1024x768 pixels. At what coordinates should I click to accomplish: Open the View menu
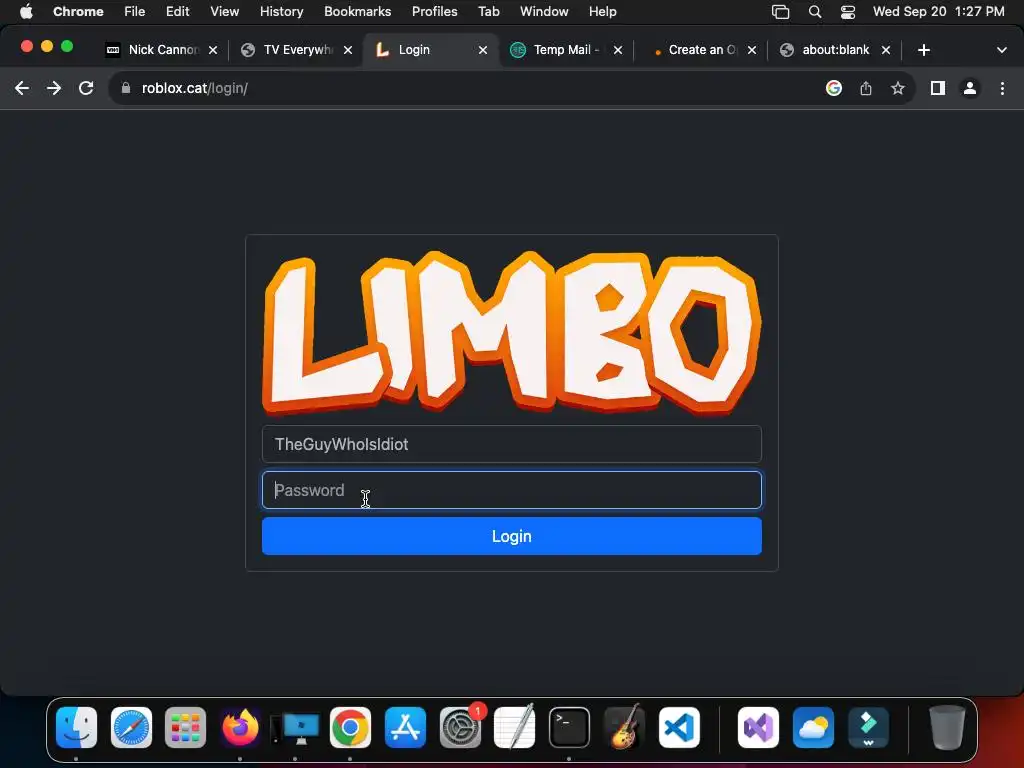point(224,11)
